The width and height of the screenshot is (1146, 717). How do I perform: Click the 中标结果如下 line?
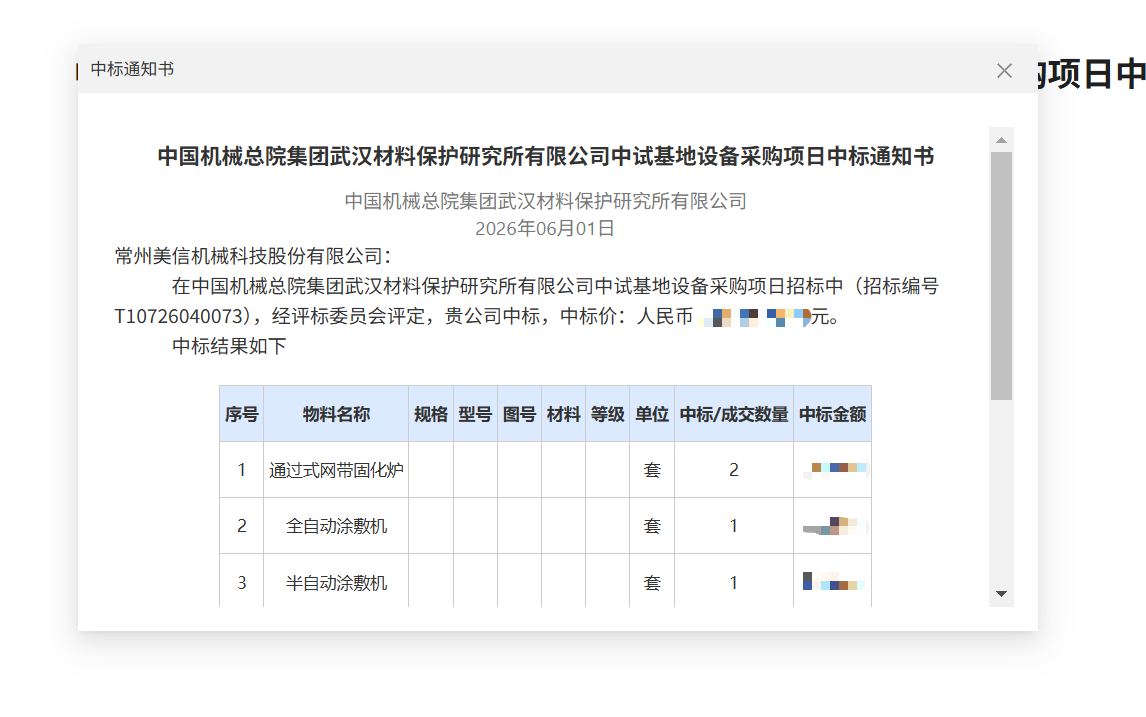(229, 346)
